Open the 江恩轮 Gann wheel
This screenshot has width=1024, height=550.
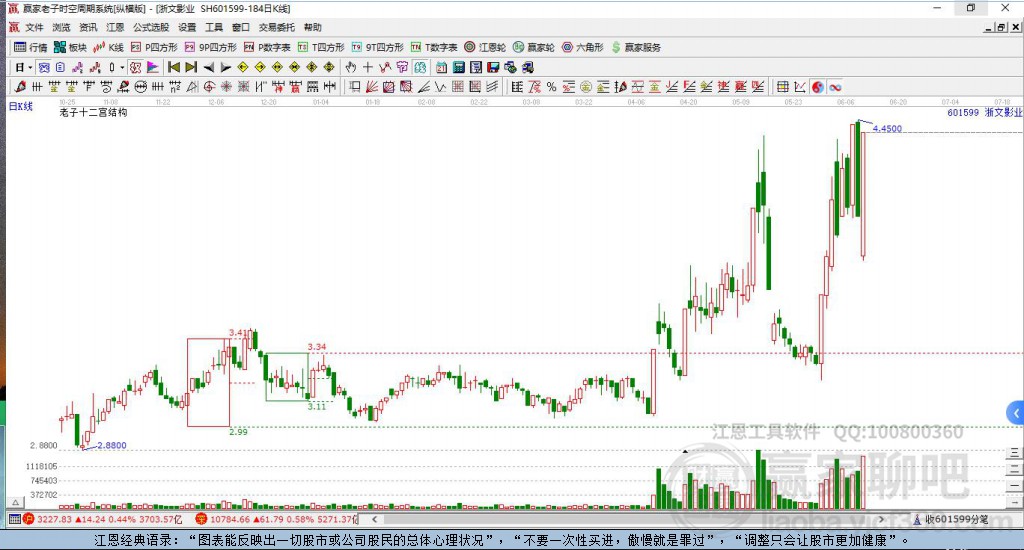click(485, 47)
